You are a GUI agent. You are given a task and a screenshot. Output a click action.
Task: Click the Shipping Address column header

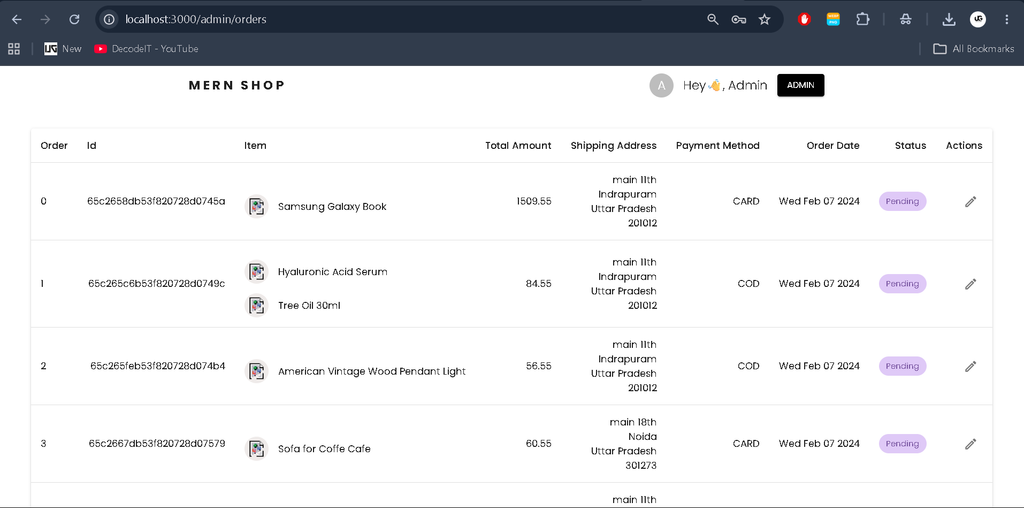click(613, 146)
